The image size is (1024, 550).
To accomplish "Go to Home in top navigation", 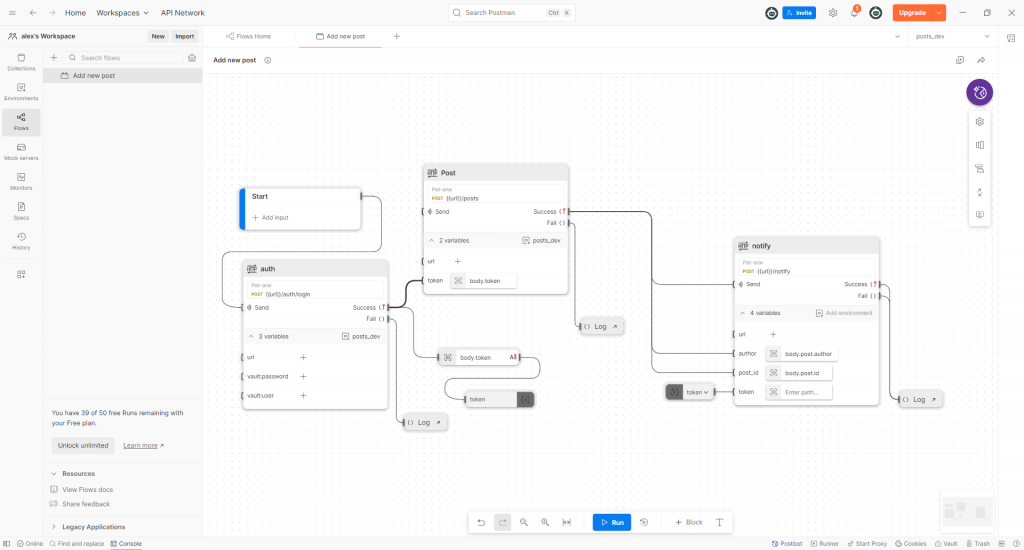I will point(75,12).
